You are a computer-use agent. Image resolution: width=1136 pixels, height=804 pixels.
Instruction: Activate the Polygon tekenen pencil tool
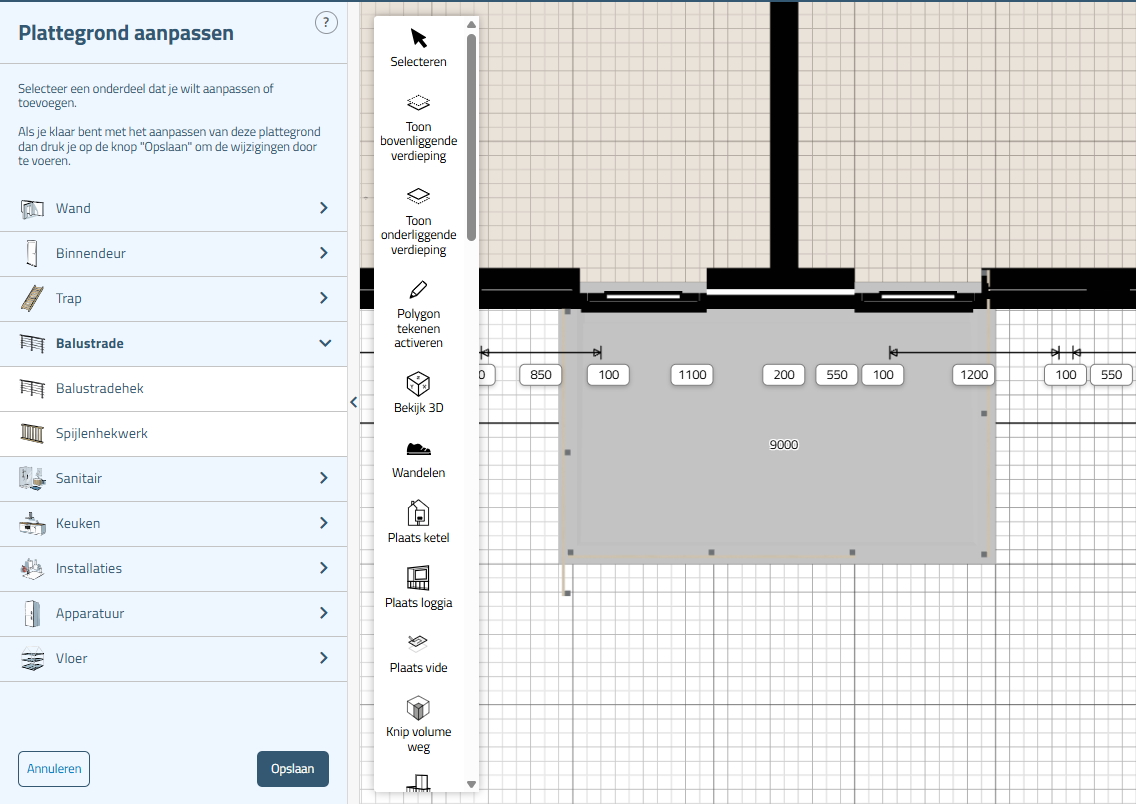(x=418, y=290)
